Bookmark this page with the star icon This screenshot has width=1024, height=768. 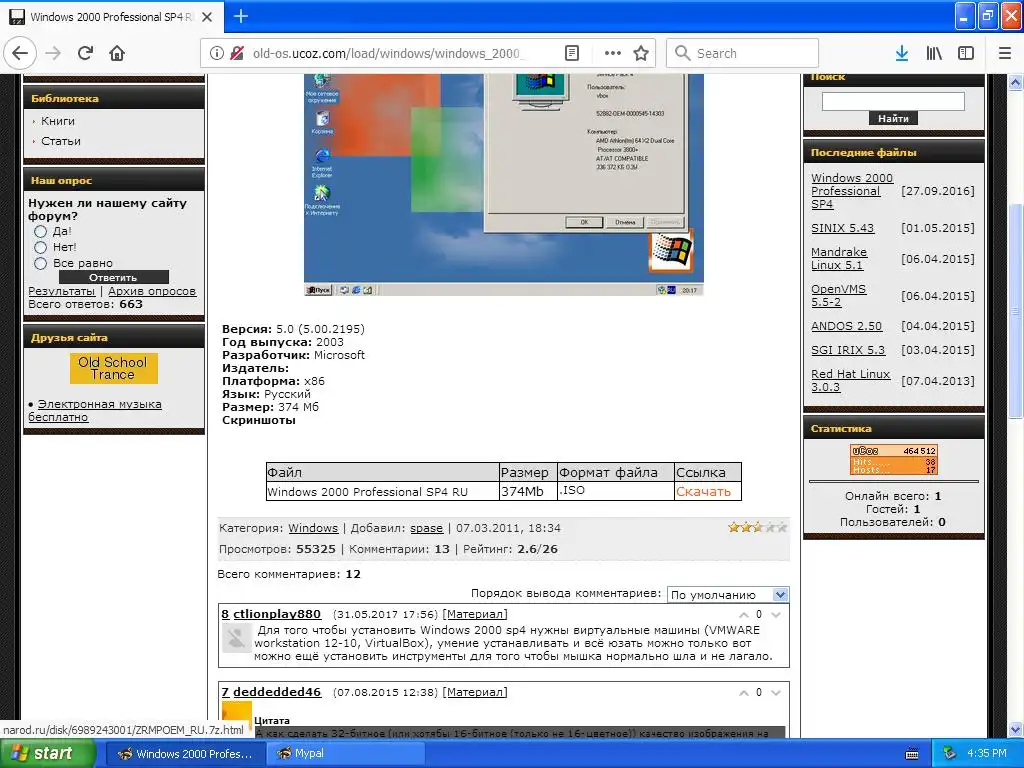(x=641, y=53)
